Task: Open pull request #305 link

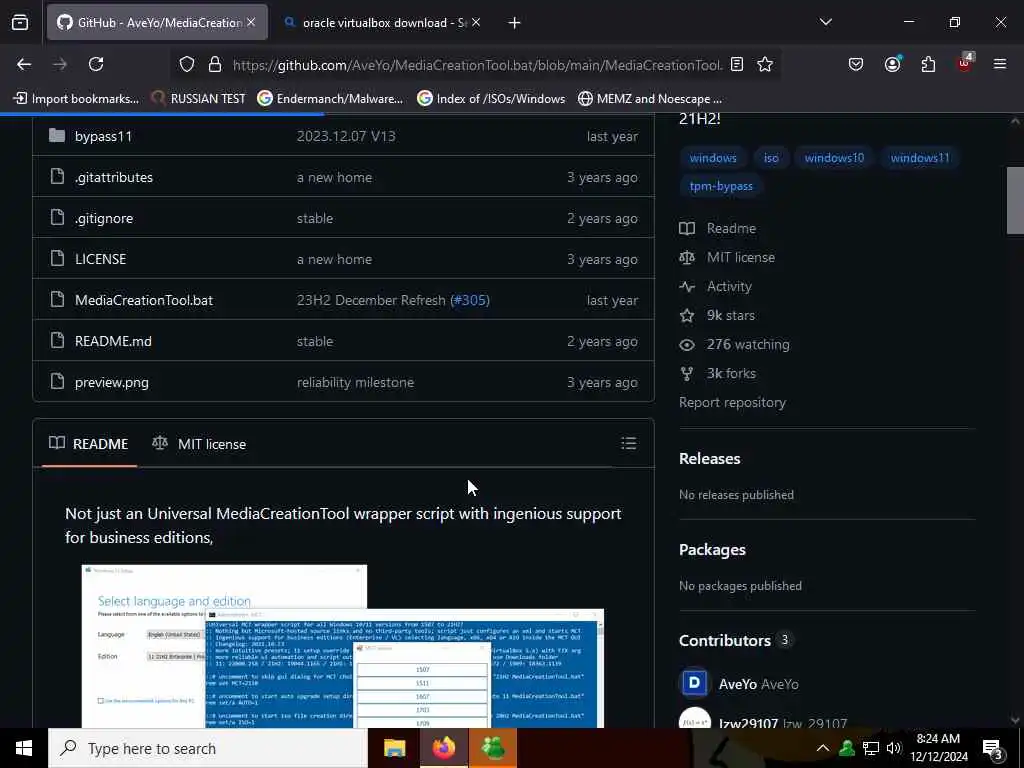Action: click(x=470, y=300)
